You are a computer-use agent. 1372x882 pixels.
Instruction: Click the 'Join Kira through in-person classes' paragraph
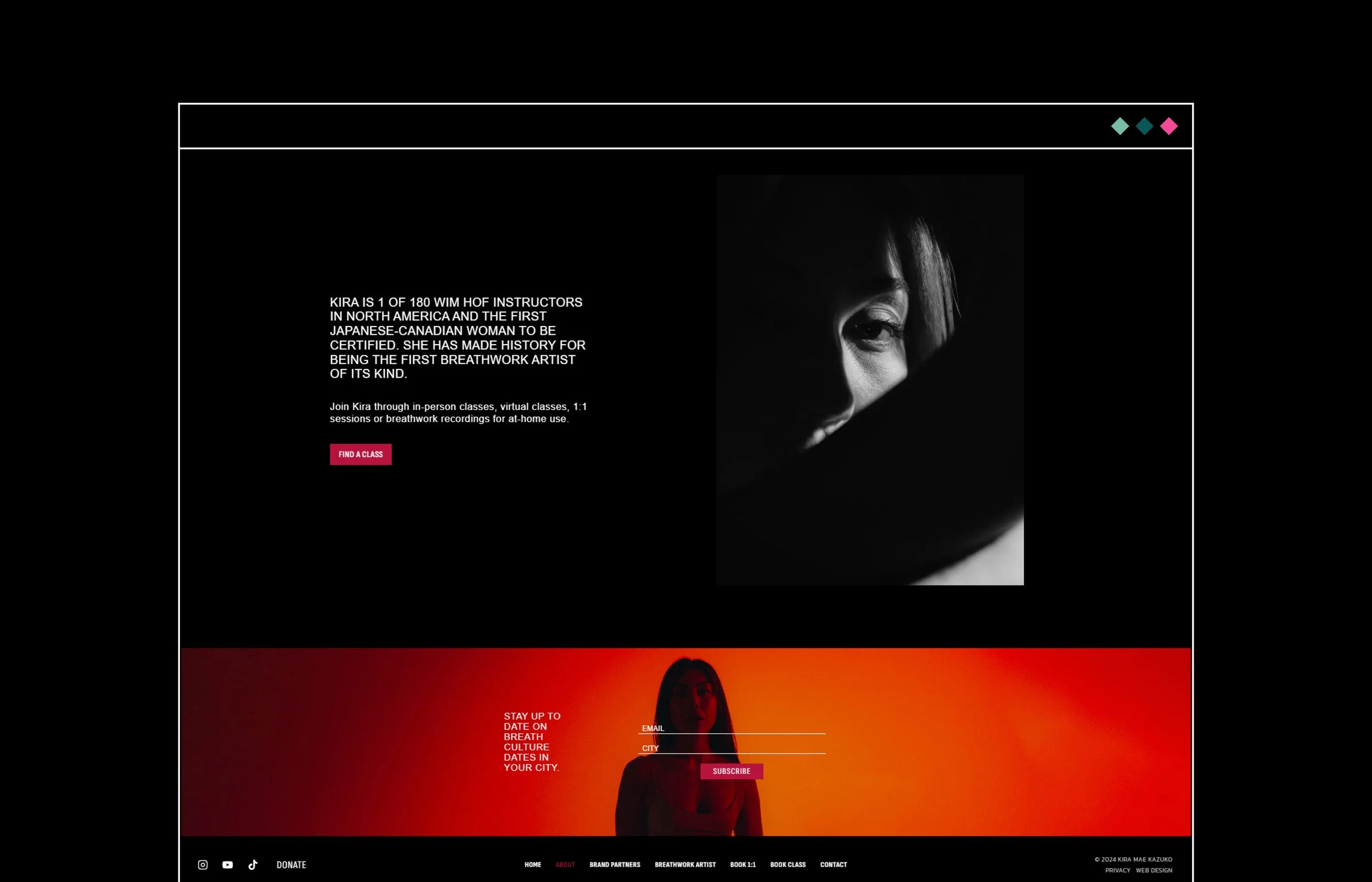[458, 412]
